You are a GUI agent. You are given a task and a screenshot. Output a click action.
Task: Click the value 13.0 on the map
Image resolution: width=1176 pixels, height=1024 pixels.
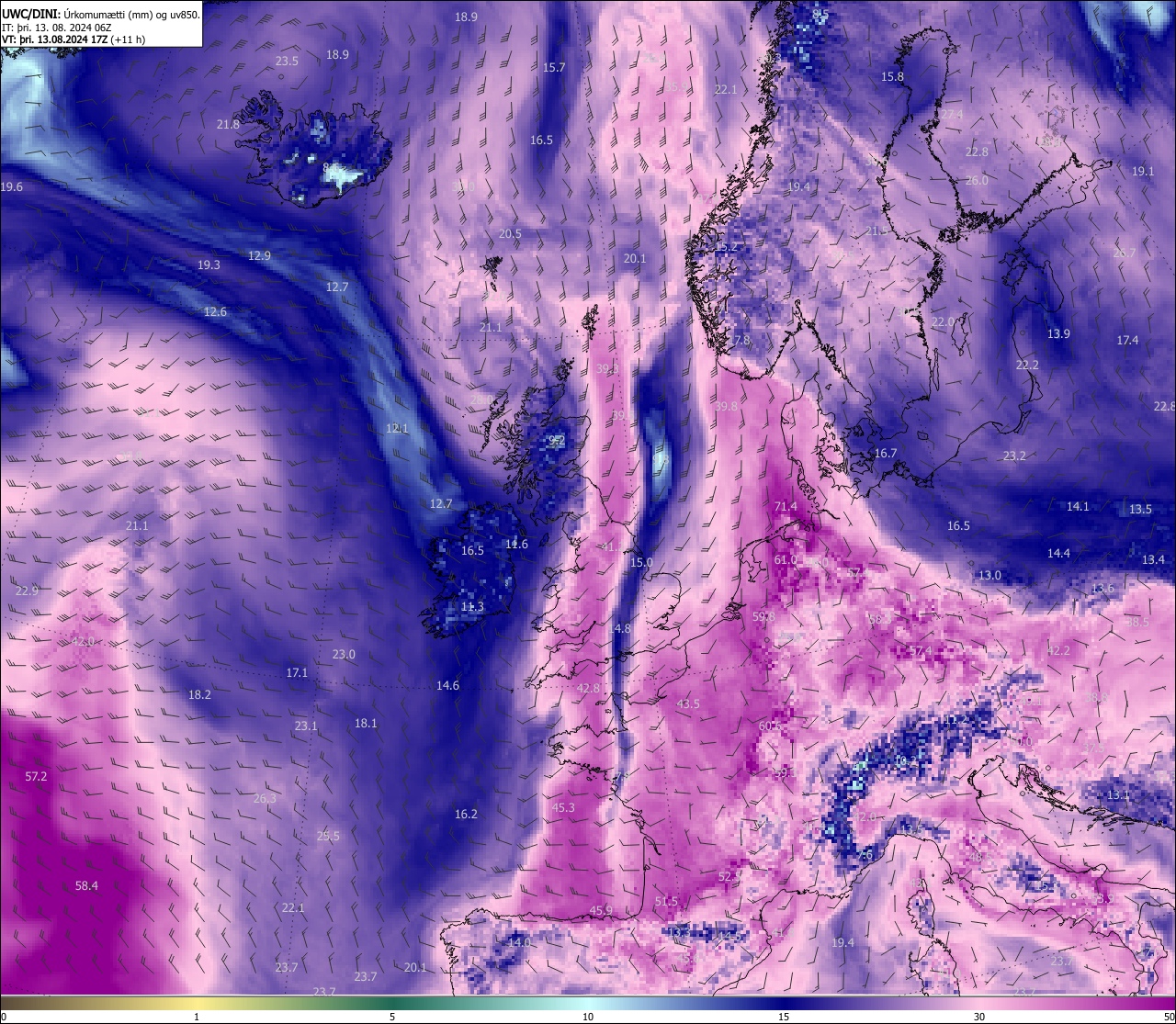989,575
